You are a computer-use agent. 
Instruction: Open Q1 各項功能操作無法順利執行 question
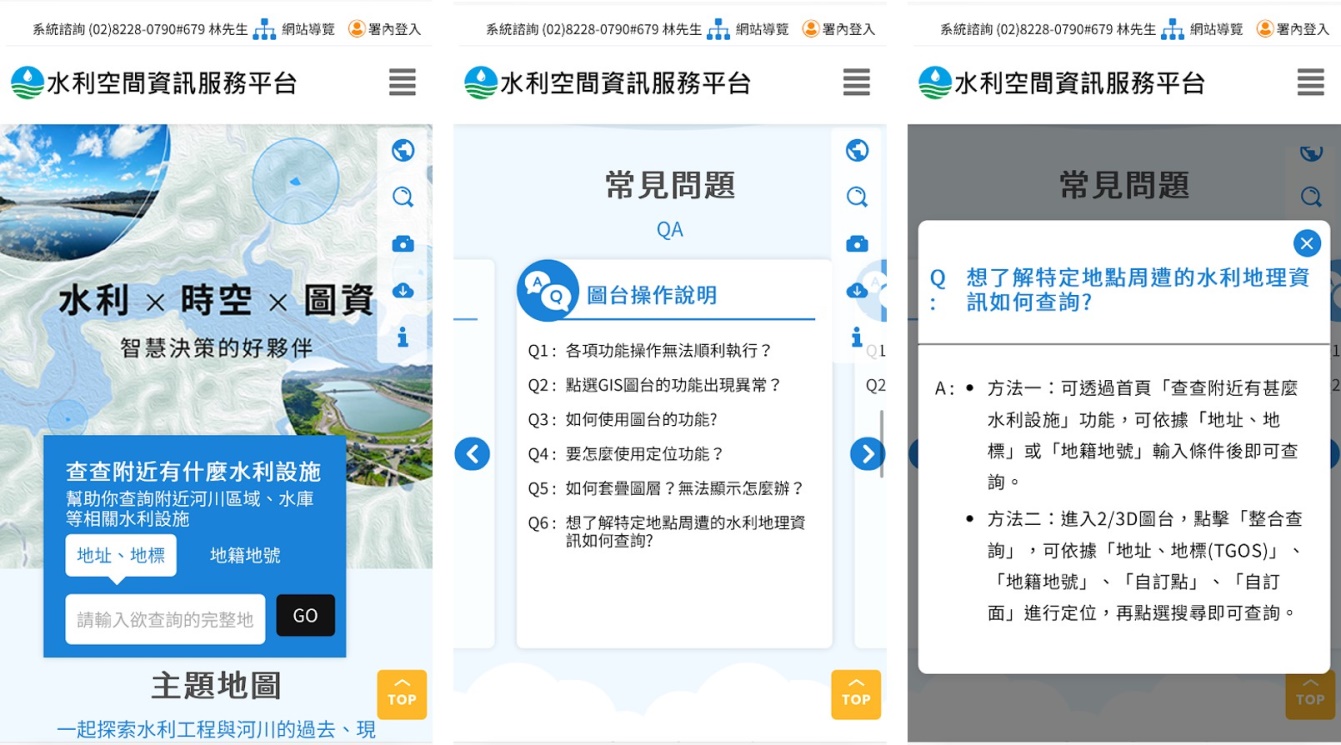click(668, 351)
